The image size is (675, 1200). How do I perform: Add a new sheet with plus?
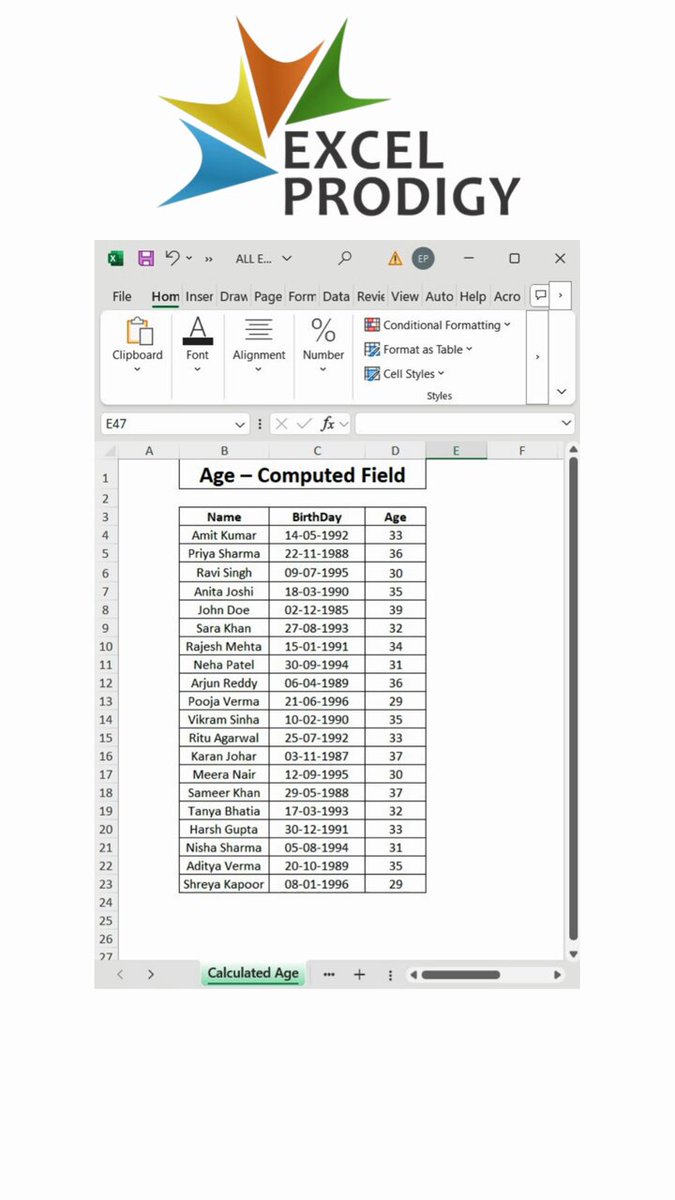[x=359, y=974]
